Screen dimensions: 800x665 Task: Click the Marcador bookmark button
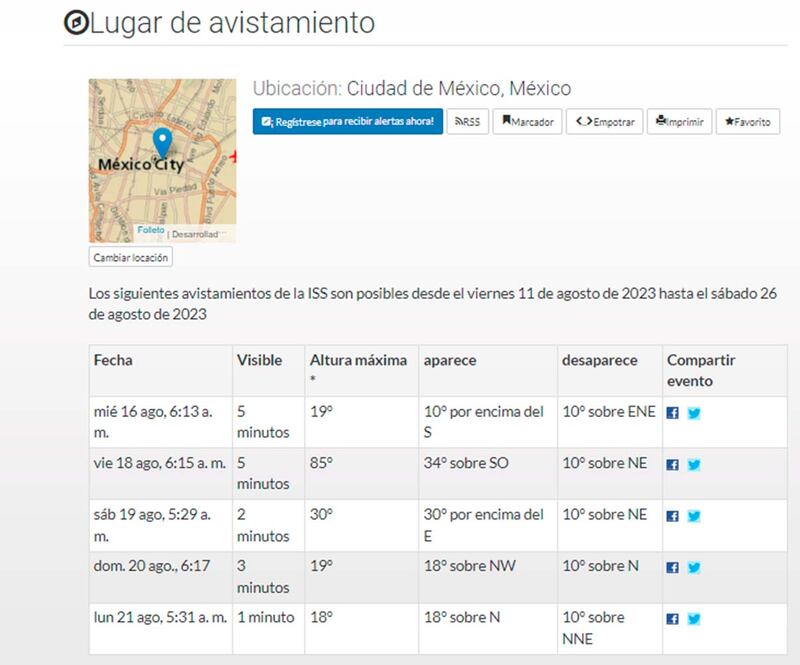click(x=527, y=121)
